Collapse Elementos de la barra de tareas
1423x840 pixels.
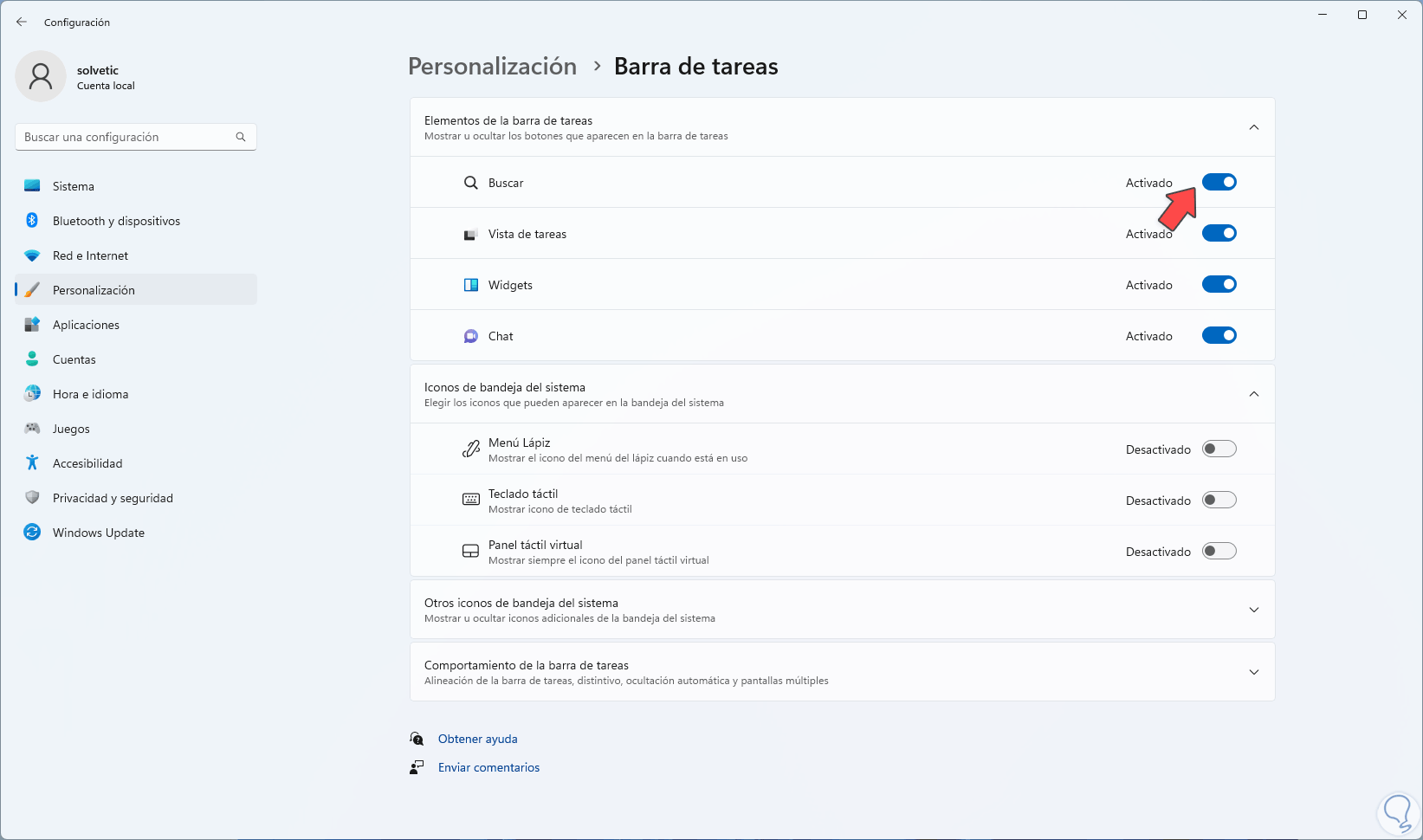tap(1253, 127)
